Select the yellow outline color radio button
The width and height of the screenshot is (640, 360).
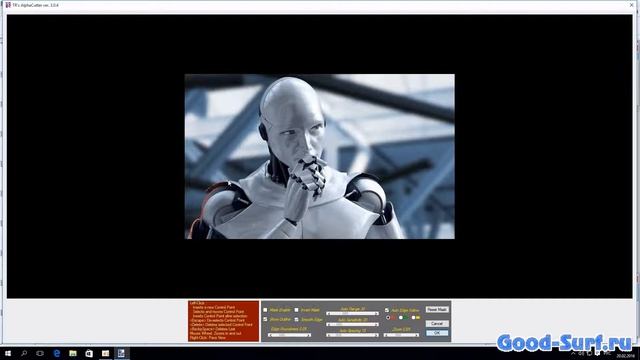[413, 318]
